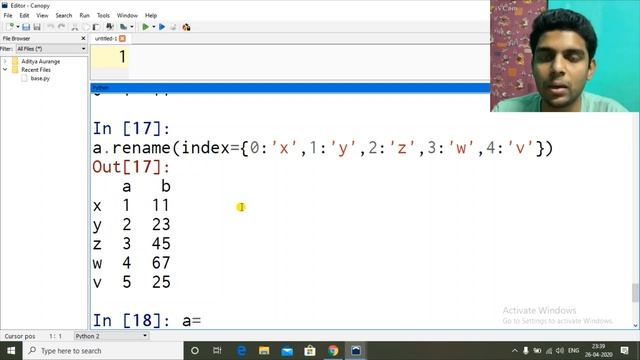Open base.py in Recent Files
This screenshot has width=640, height=360.
tap(40, 78)
